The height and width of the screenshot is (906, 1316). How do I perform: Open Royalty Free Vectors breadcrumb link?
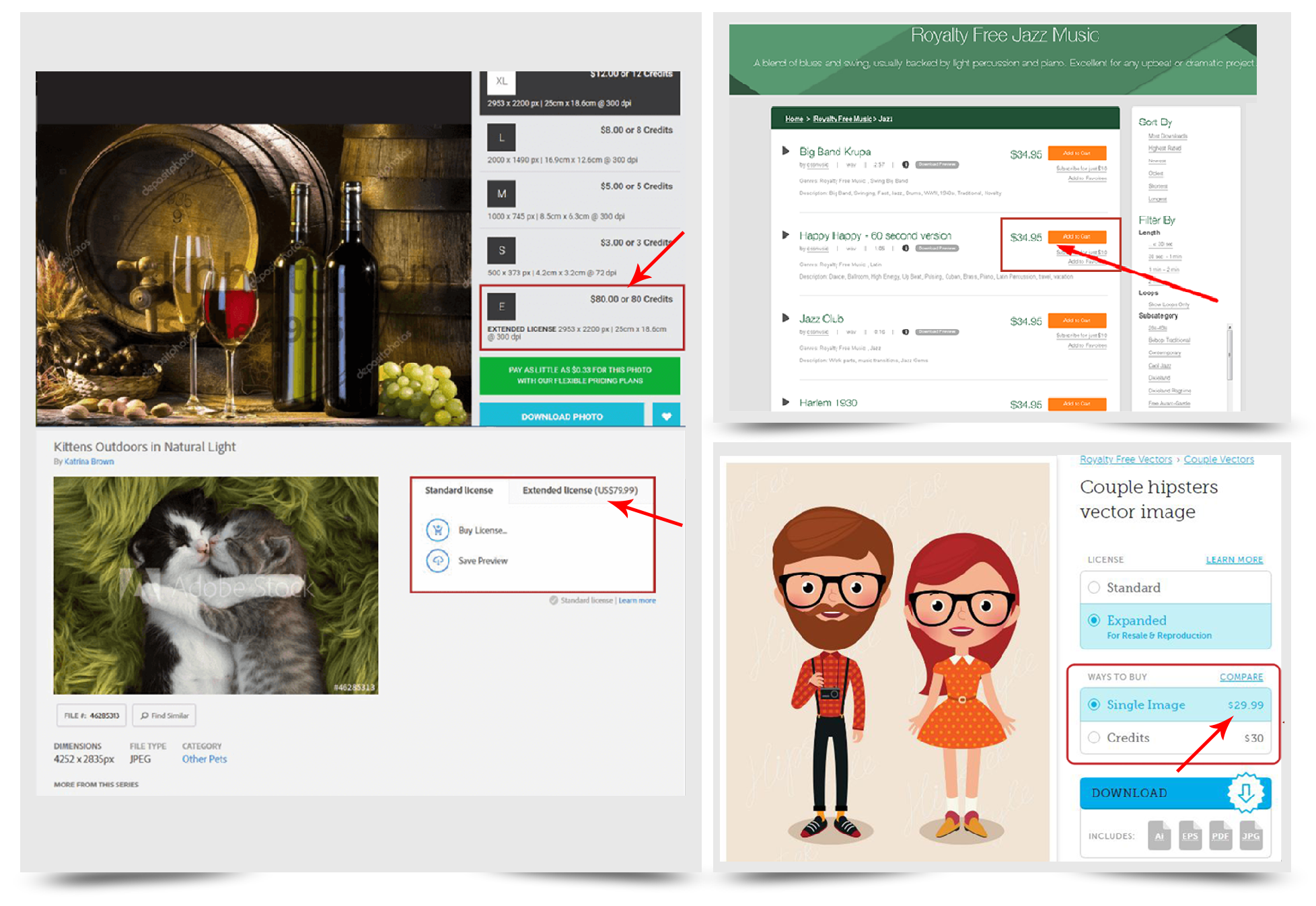click(x=1126, y=459)
